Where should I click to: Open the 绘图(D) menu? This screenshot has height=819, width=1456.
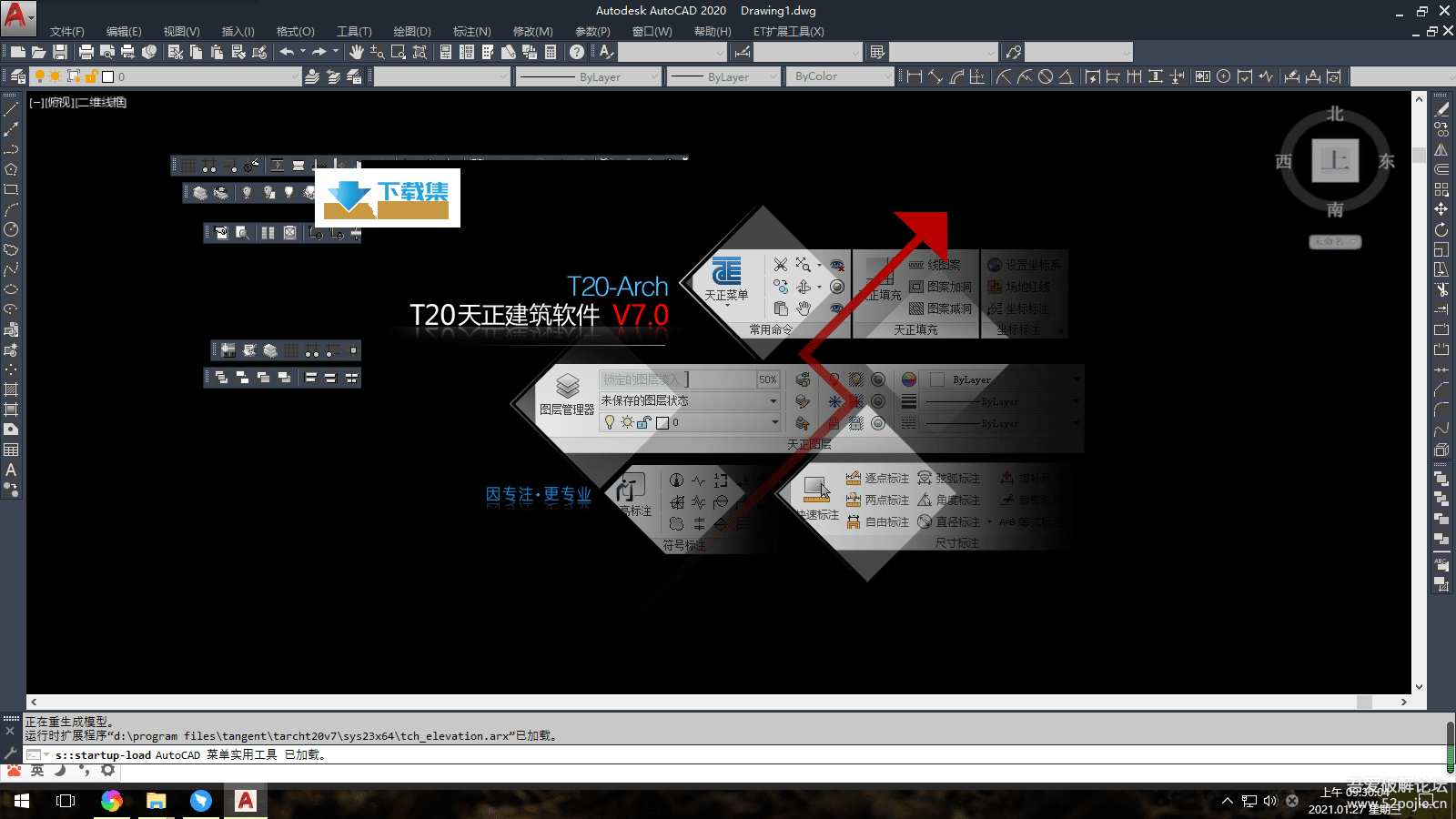point(412,31)
